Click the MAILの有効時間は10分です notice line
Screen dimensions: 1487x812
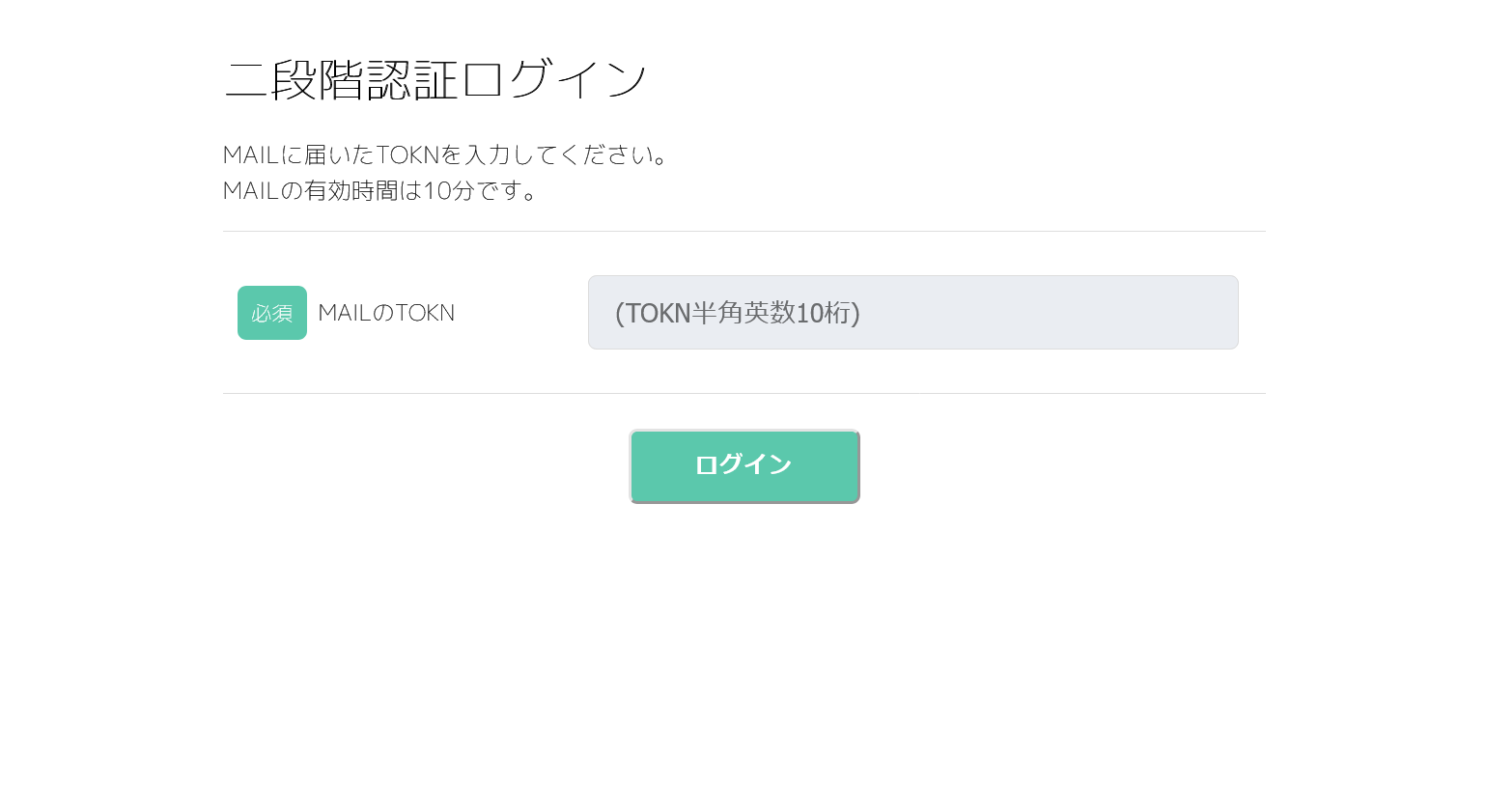380,190
